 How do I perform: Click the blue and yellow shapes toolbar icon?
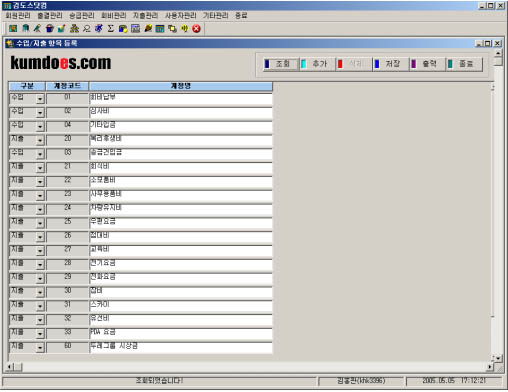123,29
